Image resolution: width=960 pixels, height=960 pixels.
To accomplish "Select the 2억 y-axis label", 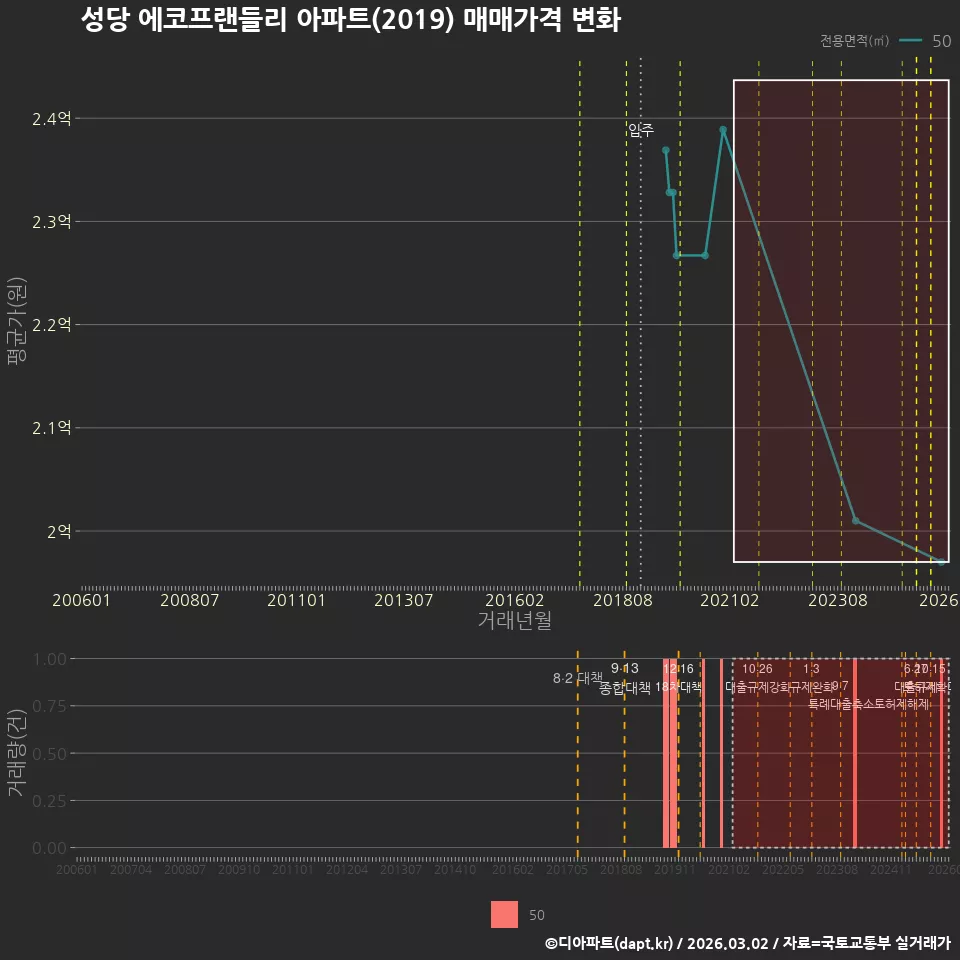I will [x=59, y=531].
